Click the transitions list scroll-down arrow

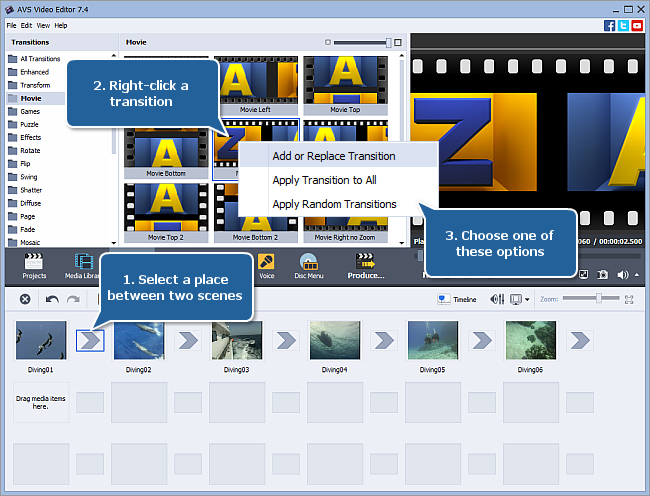point(114,243)
